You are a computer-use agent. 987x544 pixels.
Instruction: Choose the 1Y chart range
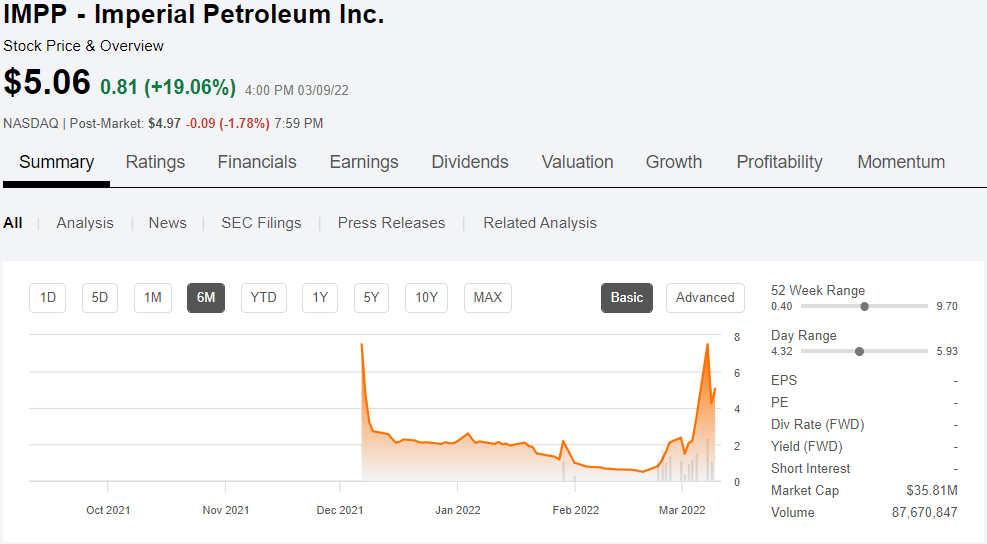tap(320, 298)
